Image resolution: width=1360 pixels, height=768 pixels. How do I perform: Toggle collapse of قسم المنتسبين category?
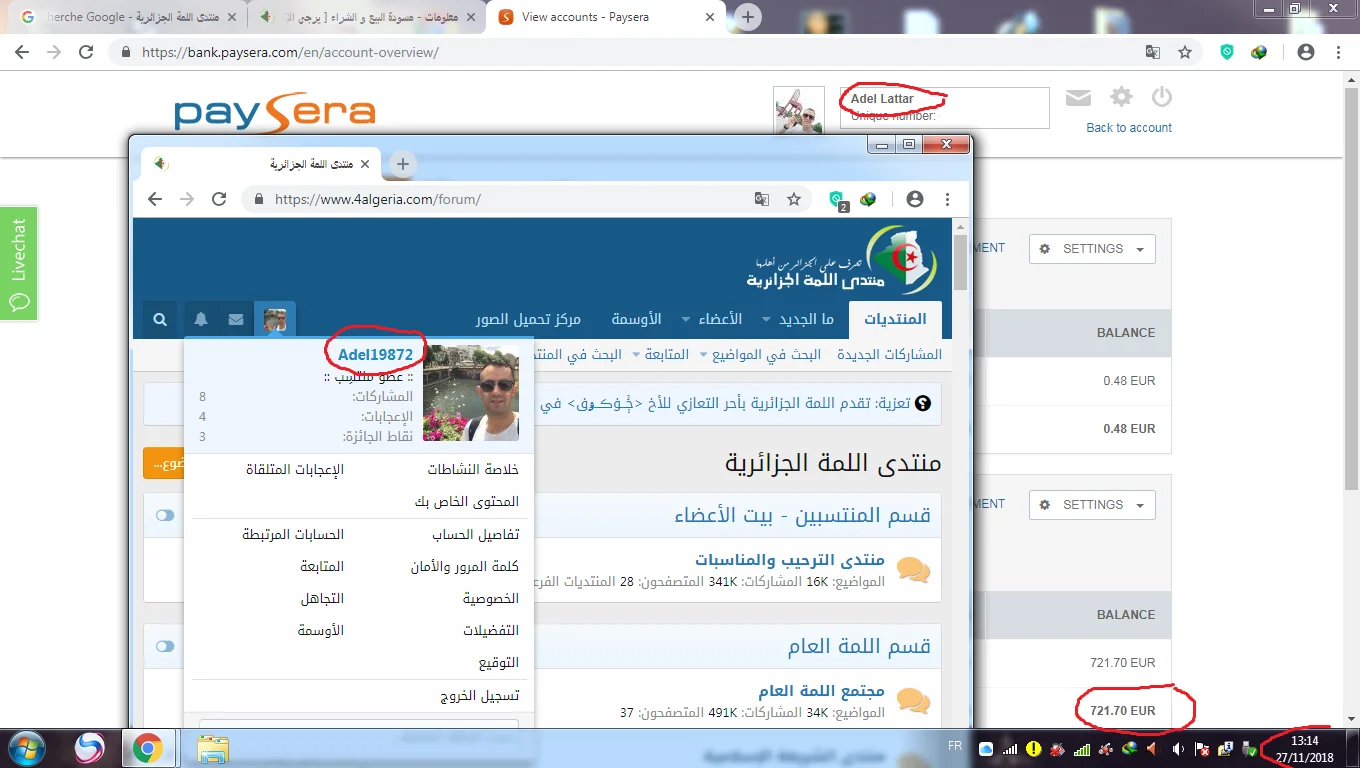165,515
